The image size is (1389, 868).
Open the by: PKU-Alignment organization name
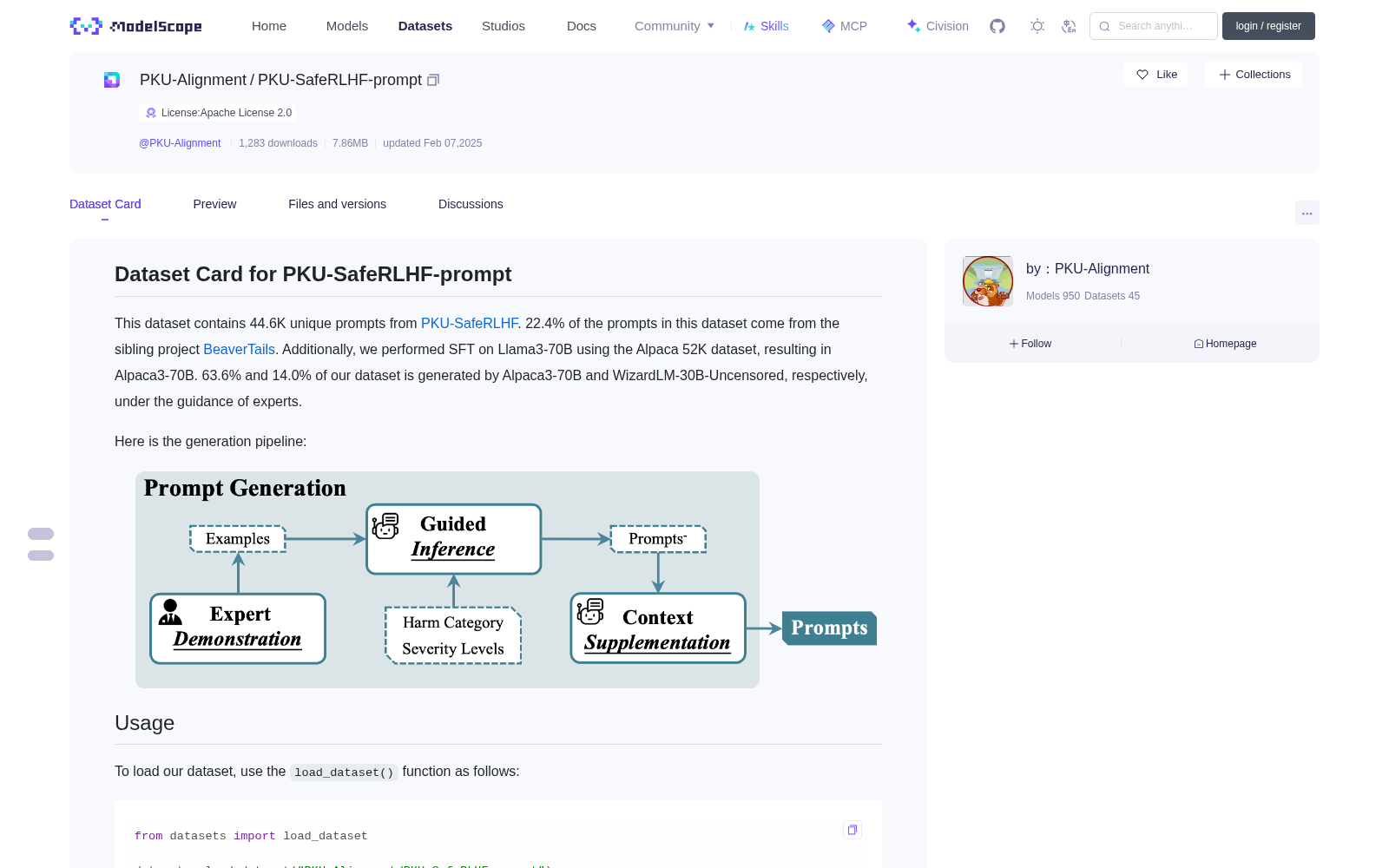pos(1088,269)
